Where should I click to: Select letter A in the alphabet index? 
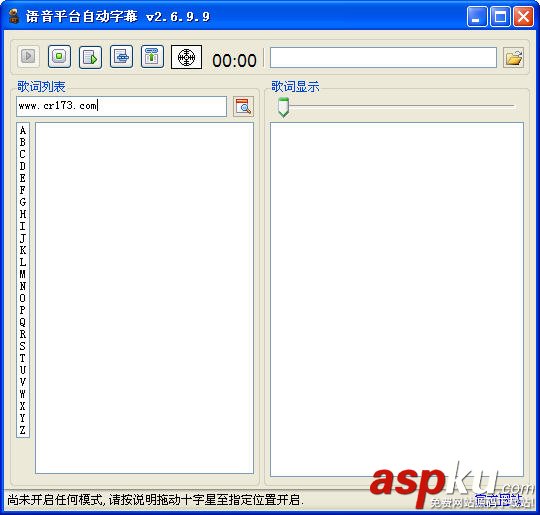(23, 130)
